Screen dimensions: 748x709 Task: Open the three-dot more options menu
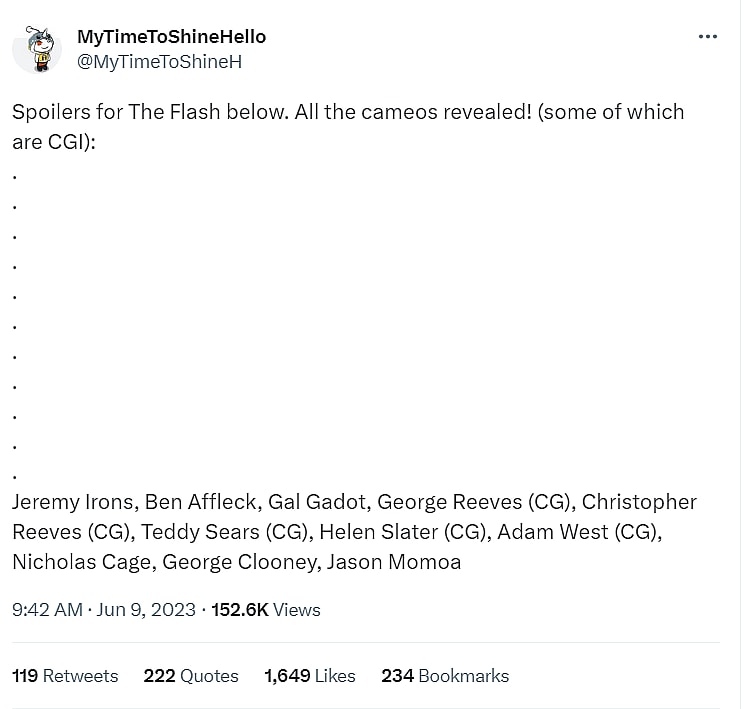click(708, 37)
